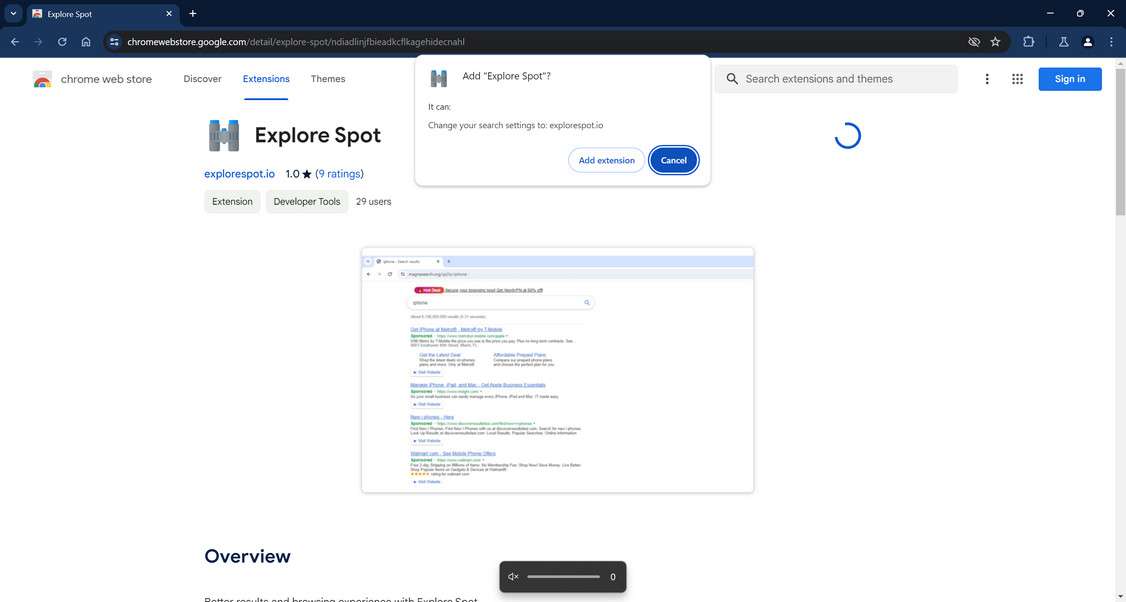Switch to the Themes tab

[x=326, y=78]
